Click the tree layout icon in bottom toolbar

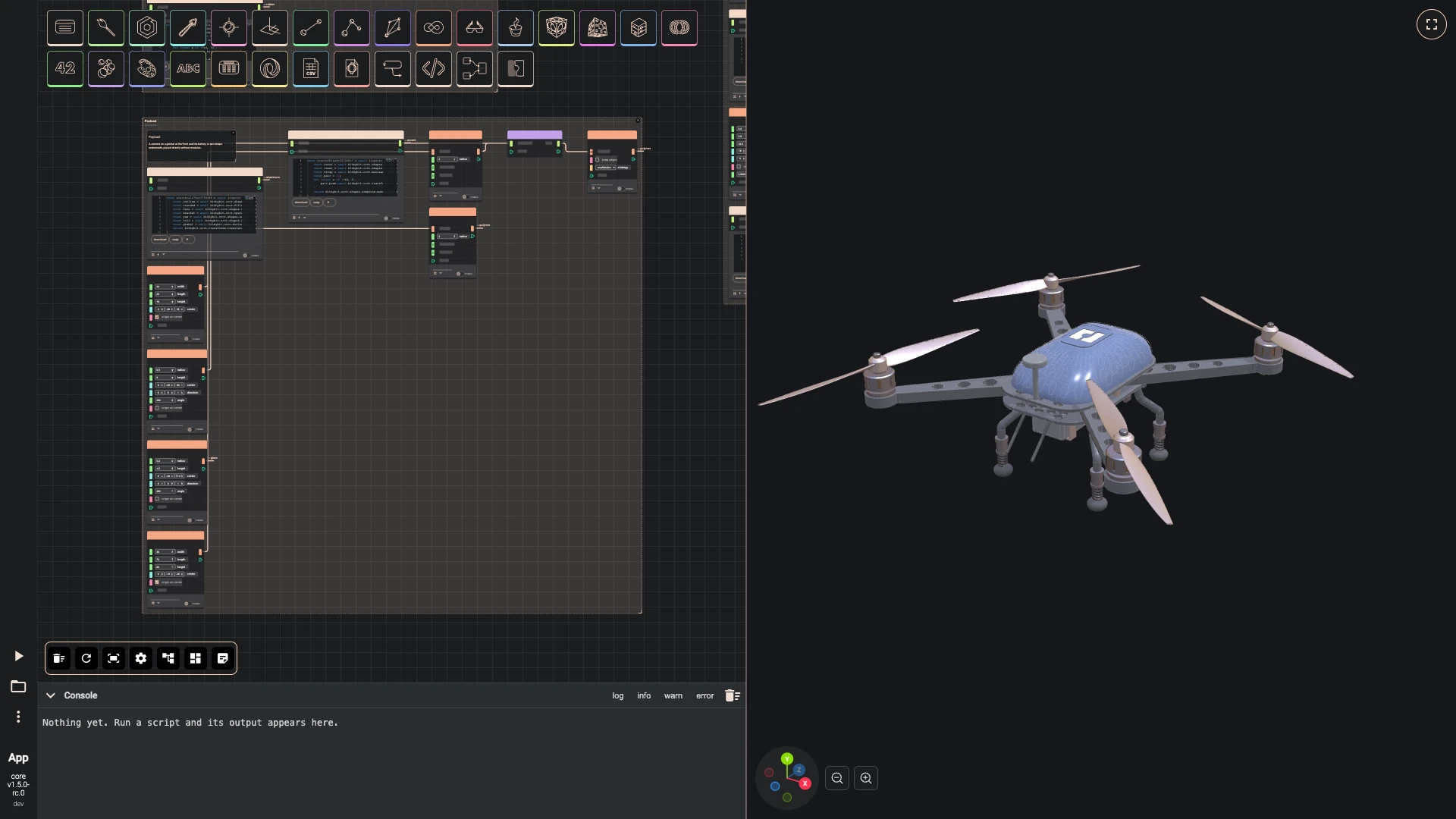tap(168, 658)
